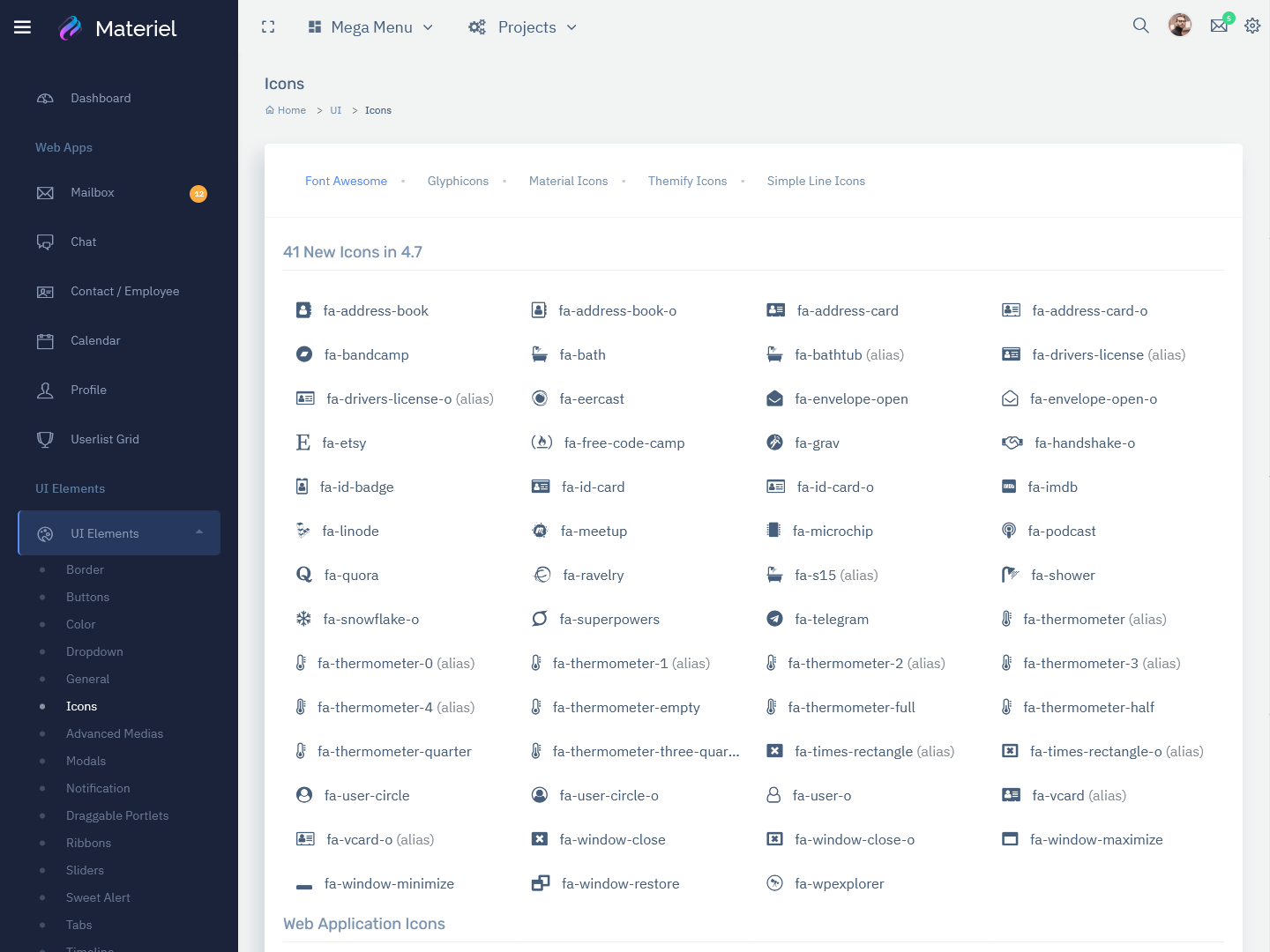Image resolution: width=1270 pixels, height=952 pixels.
Task: Click the fa-window-restore icon
Action: [x=541, y=883]
